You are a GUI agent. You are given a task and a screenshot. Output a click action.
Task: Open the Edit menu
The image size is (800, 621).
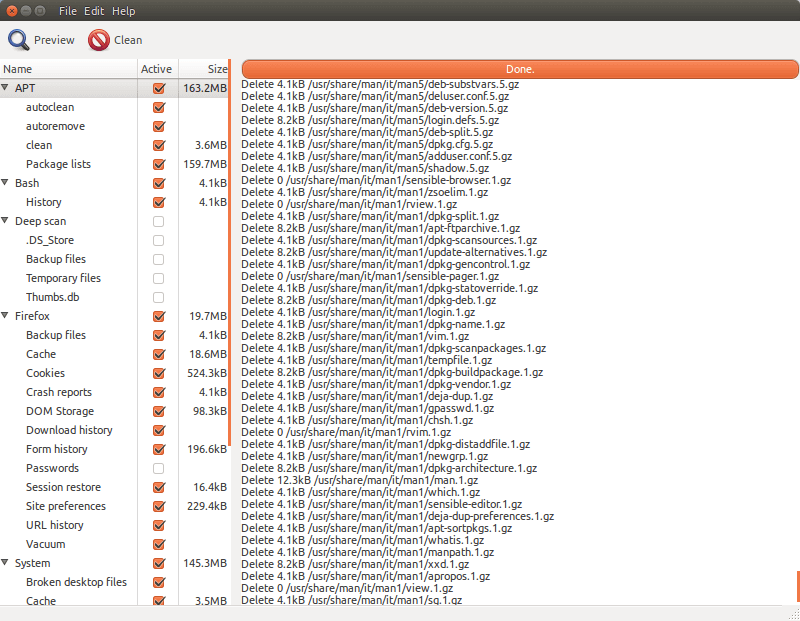(94, 11)
